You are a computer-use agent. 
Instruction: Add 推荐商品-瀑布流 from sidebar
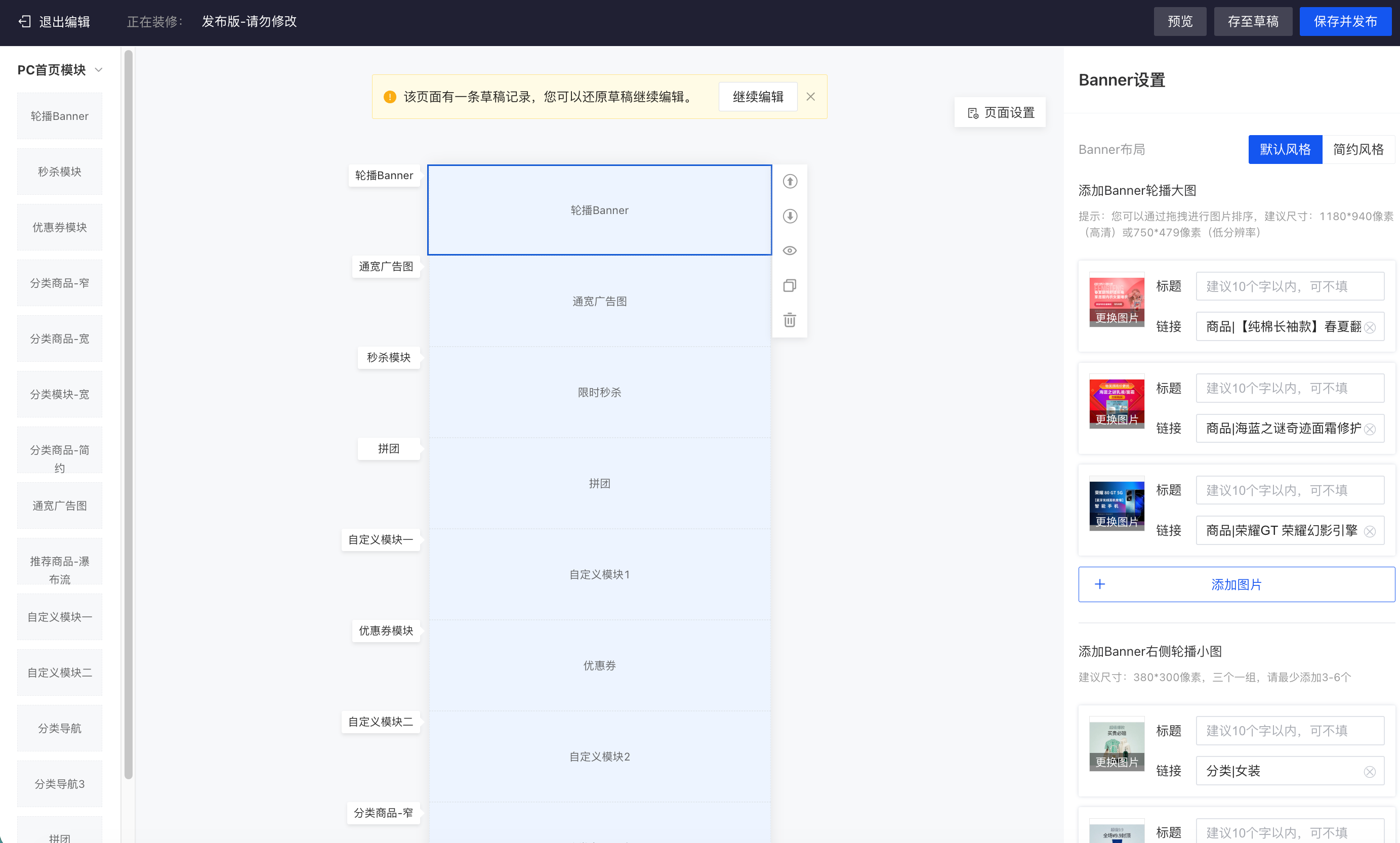[60, 561]
